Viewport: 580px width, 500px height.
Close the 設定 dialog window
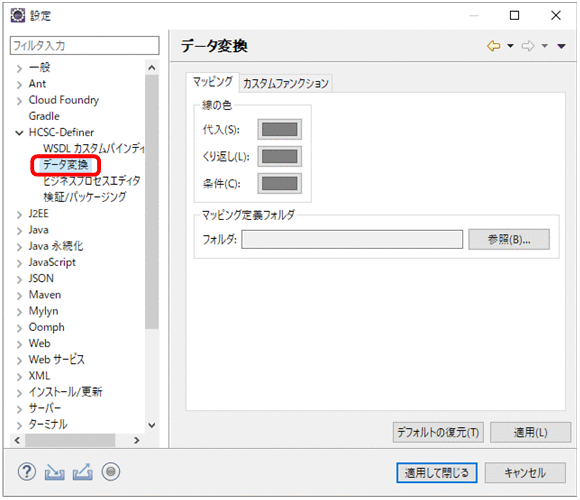coord(556,16)
